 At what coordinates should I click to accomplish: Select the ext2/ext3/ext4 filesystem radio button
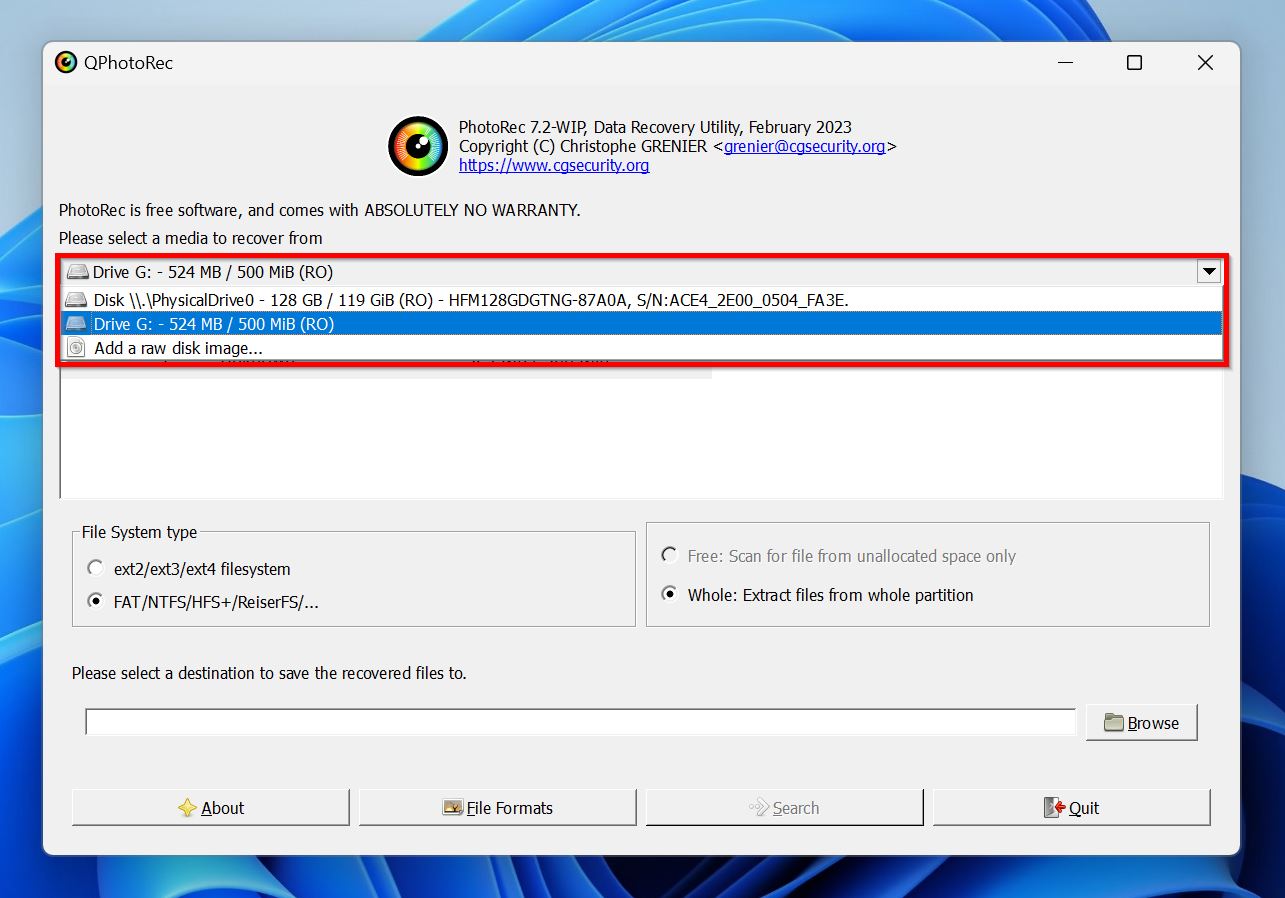pos(95,567)
